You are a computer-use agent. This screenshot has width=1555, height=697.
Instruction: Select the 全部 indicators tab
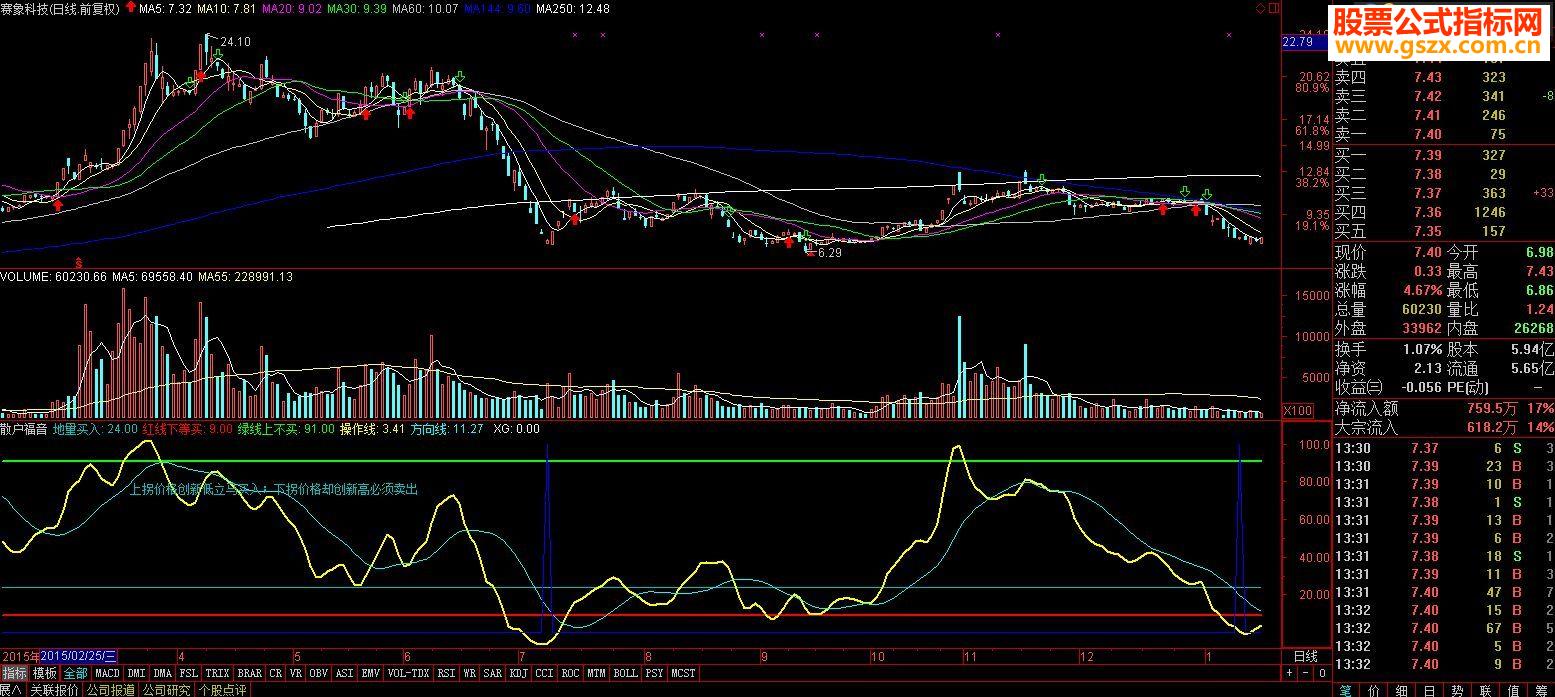pos(75,673)
